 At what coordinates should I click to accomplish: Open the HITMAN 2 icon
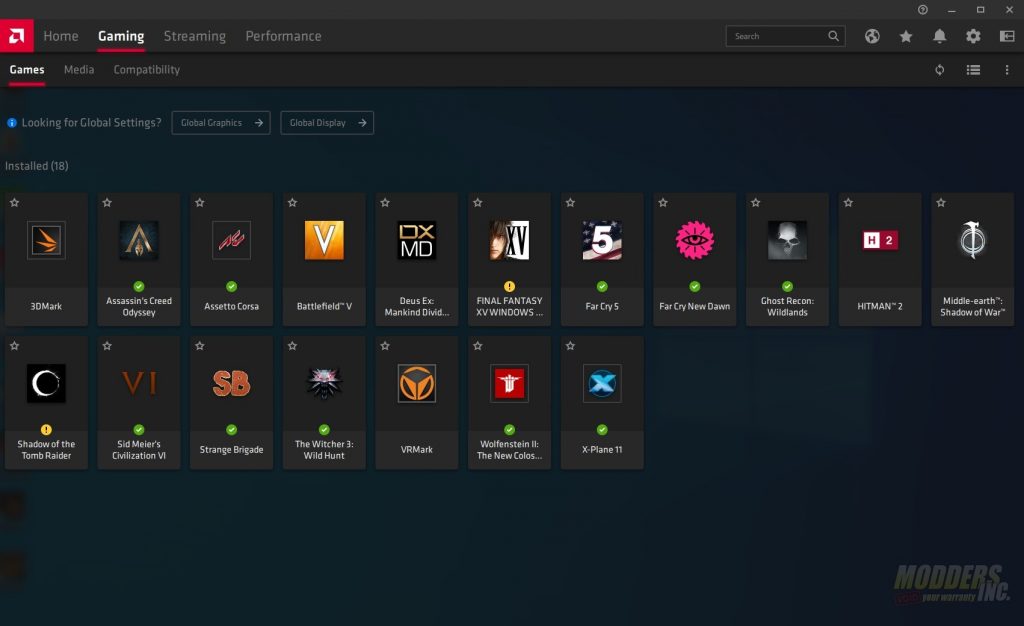880,240
